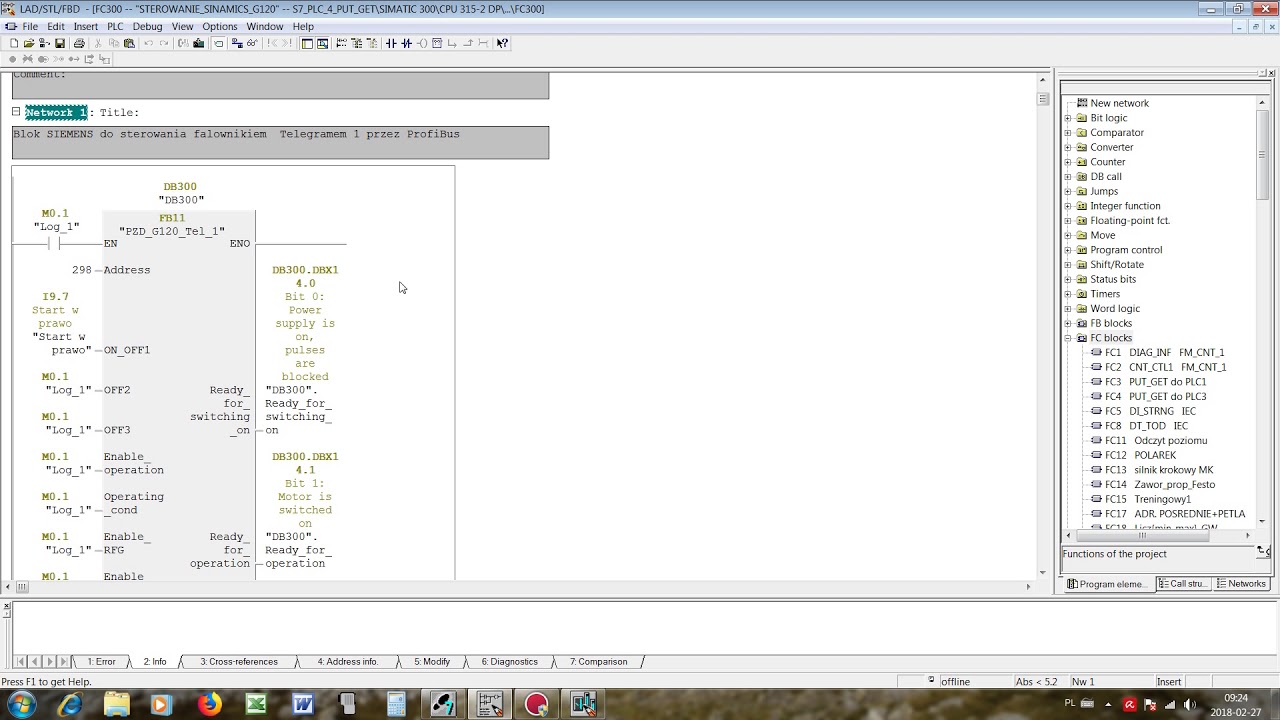
Task: Click the FB11 block name
Action: (172, 218)
